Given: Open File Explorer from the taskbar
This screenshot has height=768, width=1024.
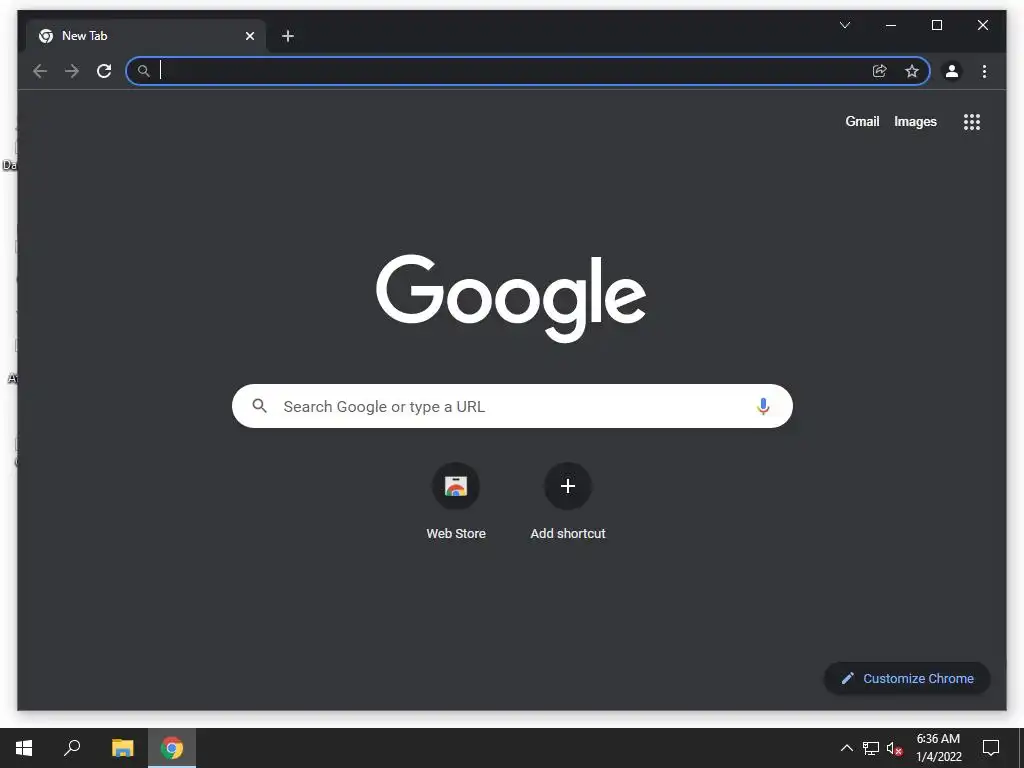Looking at the screenshot, I should point(122,748).
